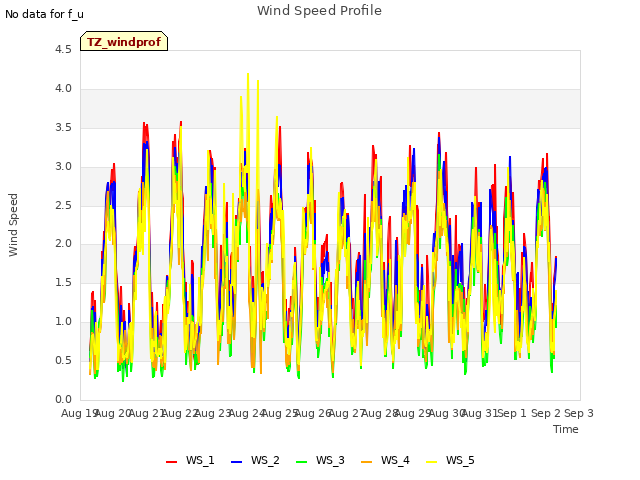Image resolution: width=640 pixels, height=480 pixels.
Task: Click the 3.0 y-axis tick label
Action: (x=63, y=167)
